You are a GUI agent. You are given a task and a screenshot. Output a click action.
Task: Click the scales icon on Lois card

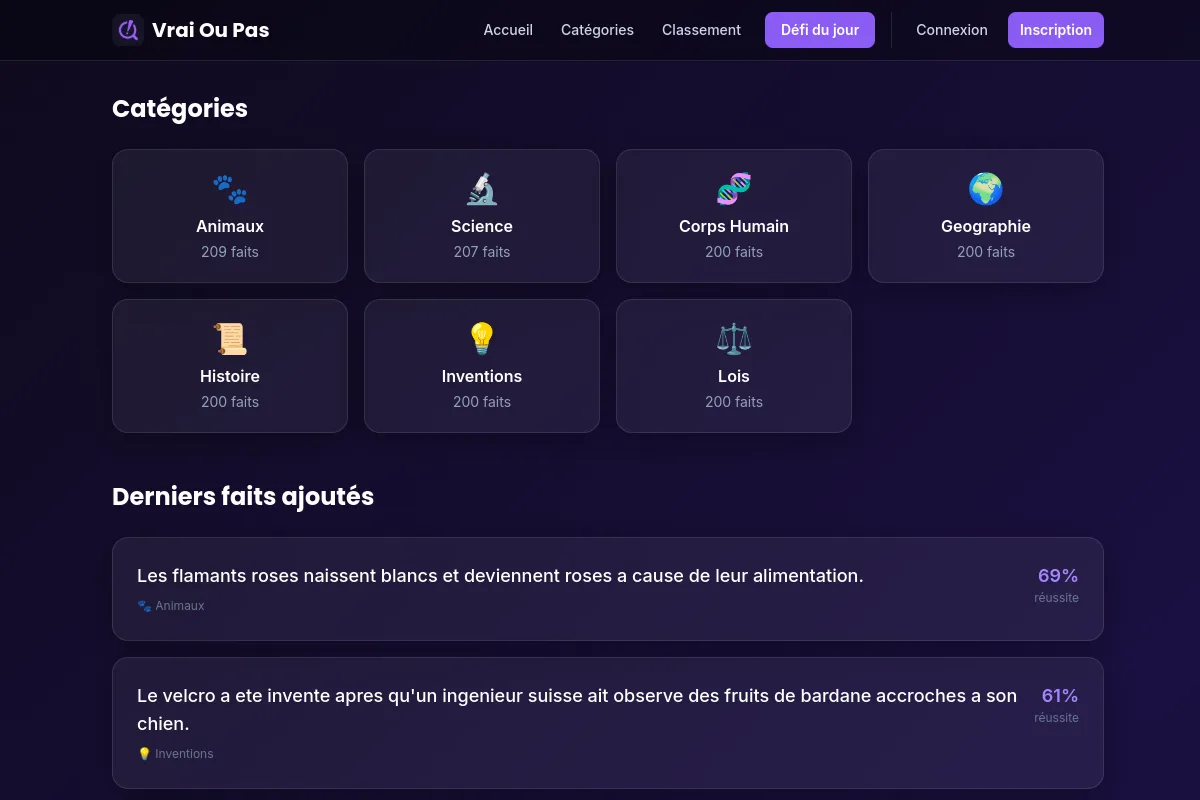click(734, 339)
